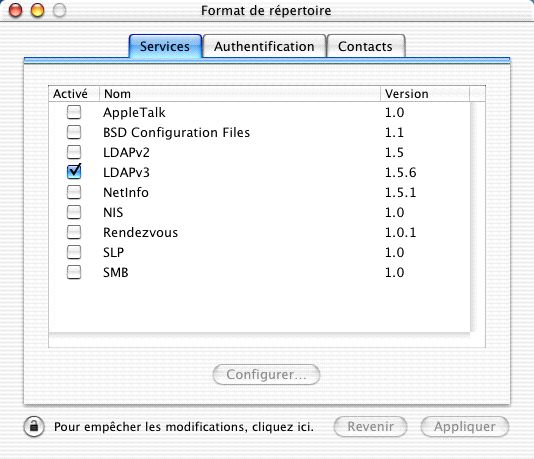Click version 1.5.6 of LDAPv3
This screenshot has width=534, height=459.
pyautogui.click(x=400, y=173)
